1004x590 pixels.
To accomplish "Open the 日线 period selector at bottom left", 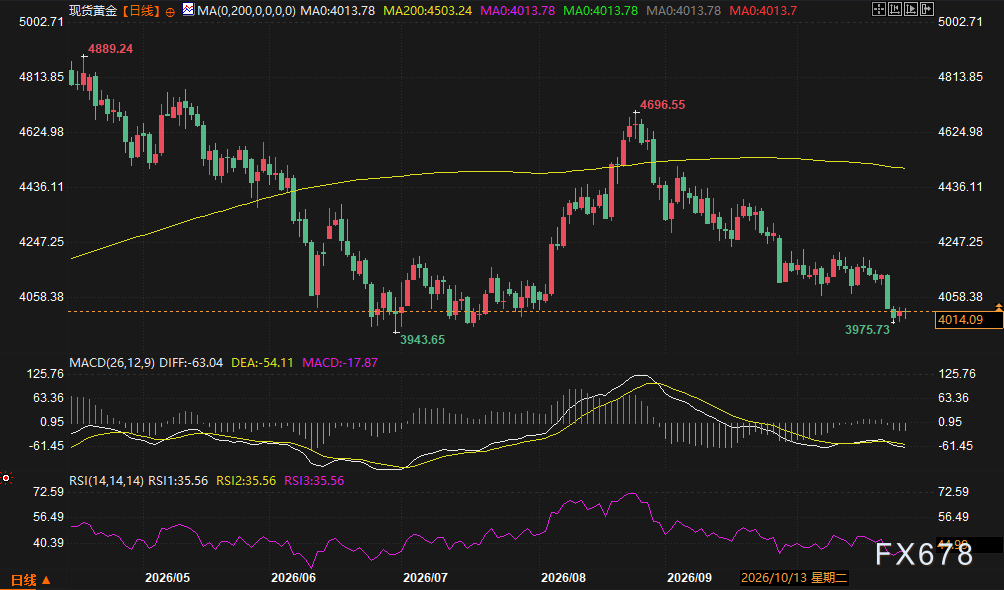I will click(x=30, y=580).
